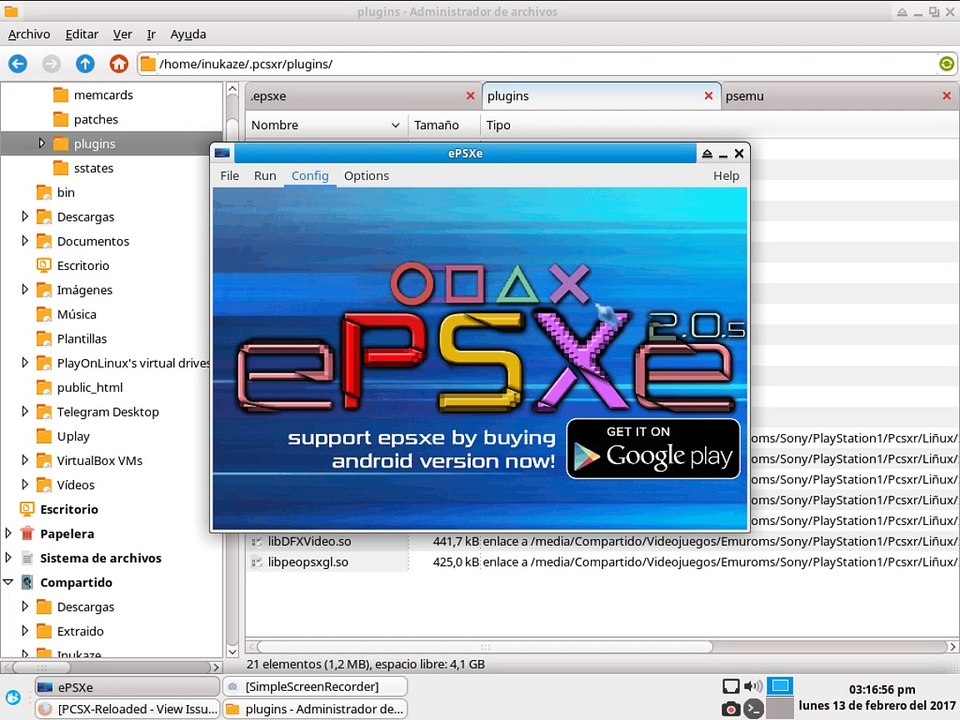960x720 pixels.
Task: Open the application menu at panel left
Action: pyautogui.click(x=13, y=697)
